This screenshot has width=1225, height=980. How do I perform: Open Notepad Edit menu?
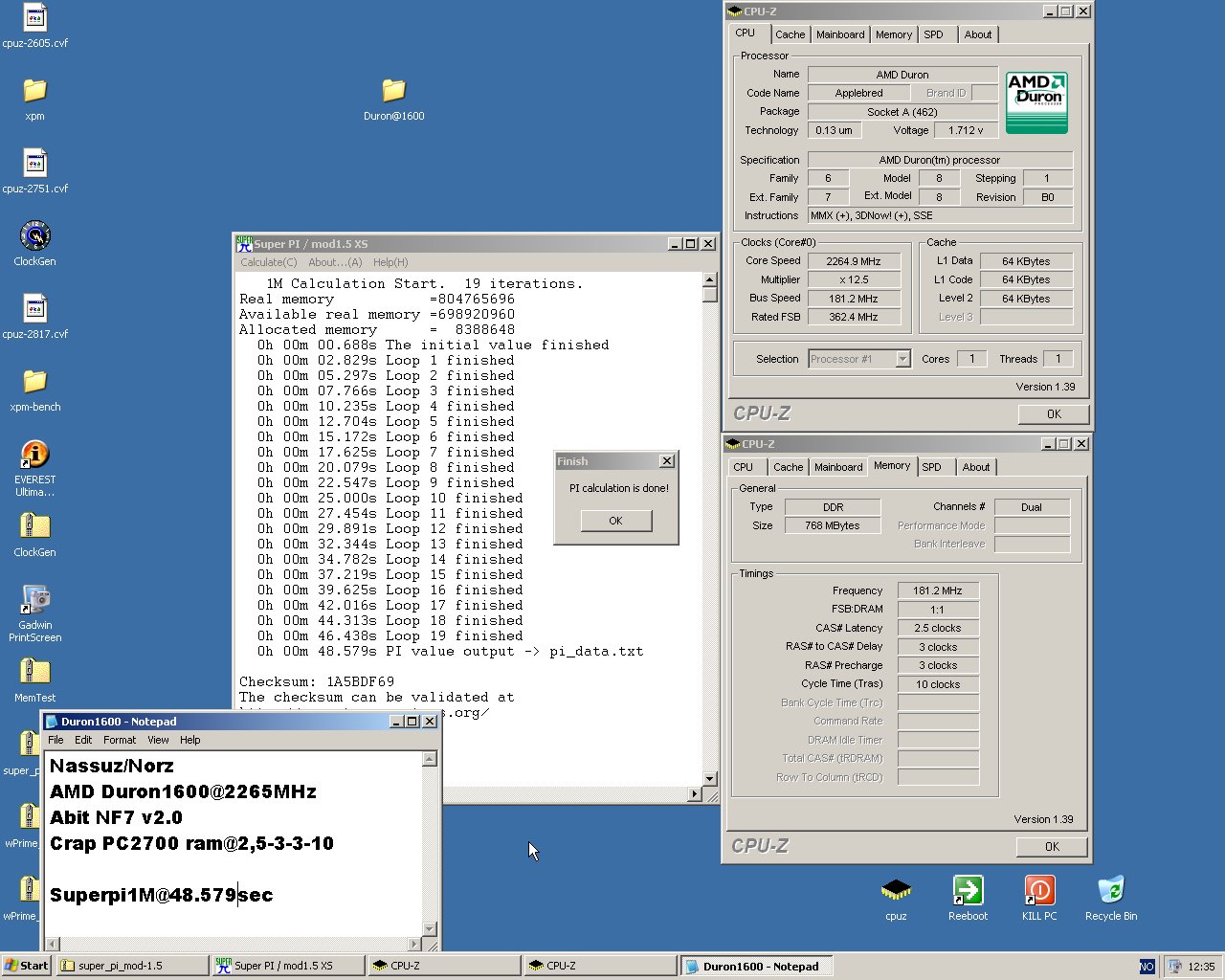[x=83, y=740]
